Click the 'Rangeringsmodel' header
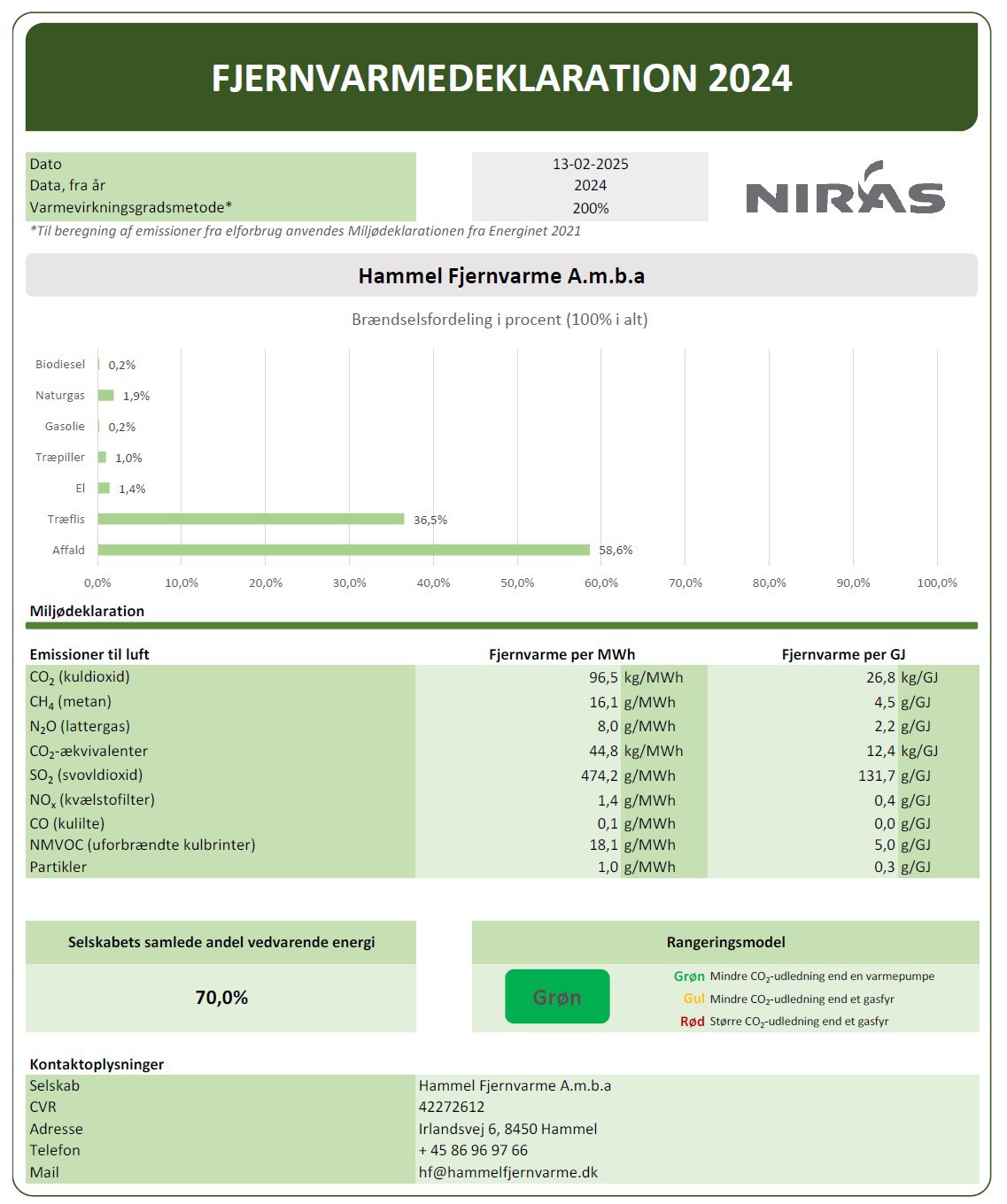 pos(725,942)
